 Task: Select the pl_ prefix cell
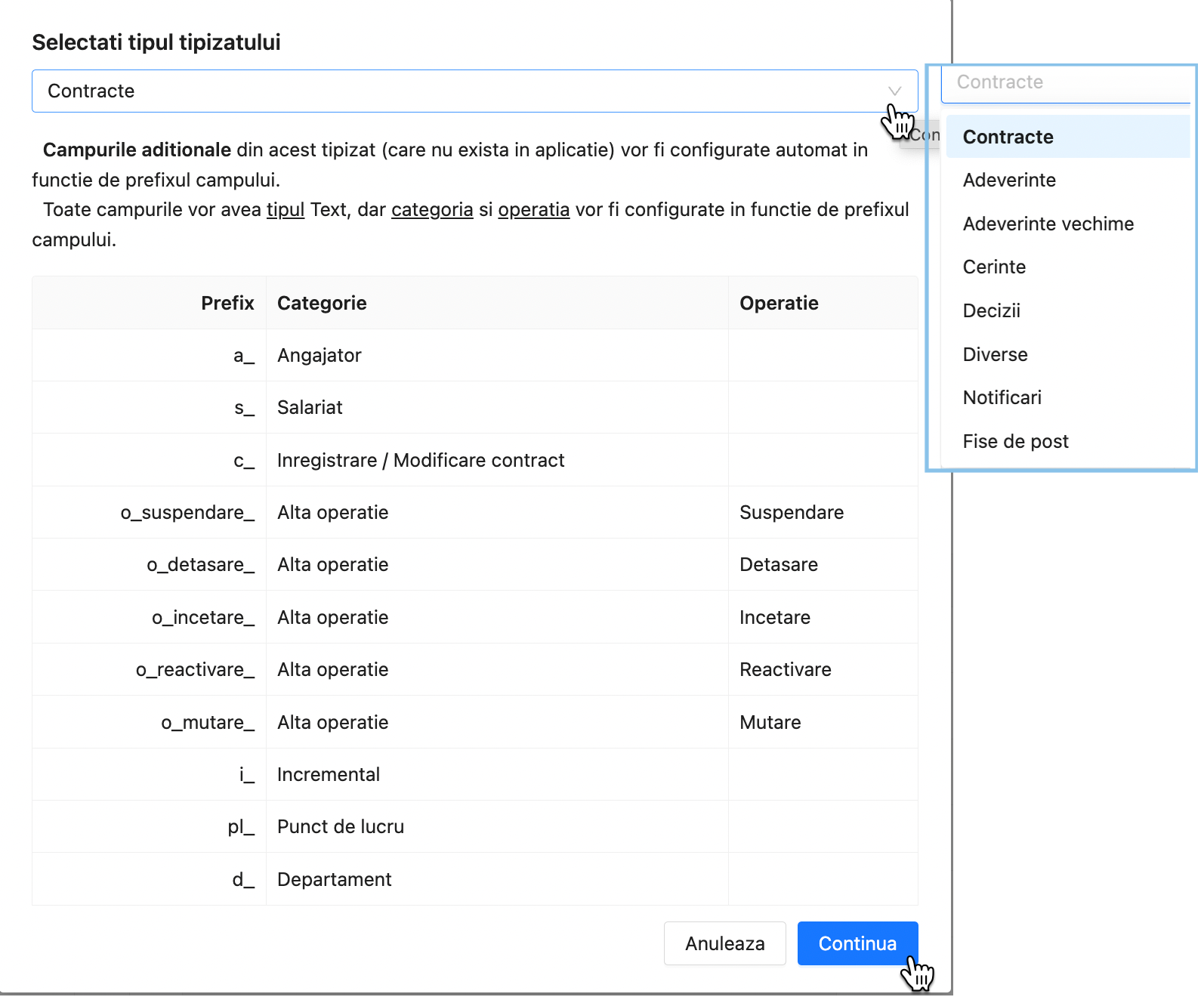click(x=150, y=826)
